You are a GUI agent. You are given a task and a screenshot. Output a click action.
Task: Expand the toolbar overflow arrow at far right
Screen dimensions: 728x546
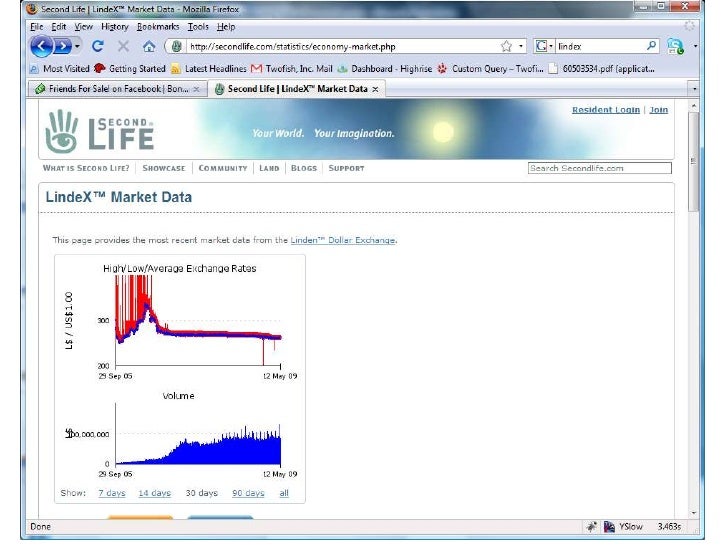coord(695,46)
